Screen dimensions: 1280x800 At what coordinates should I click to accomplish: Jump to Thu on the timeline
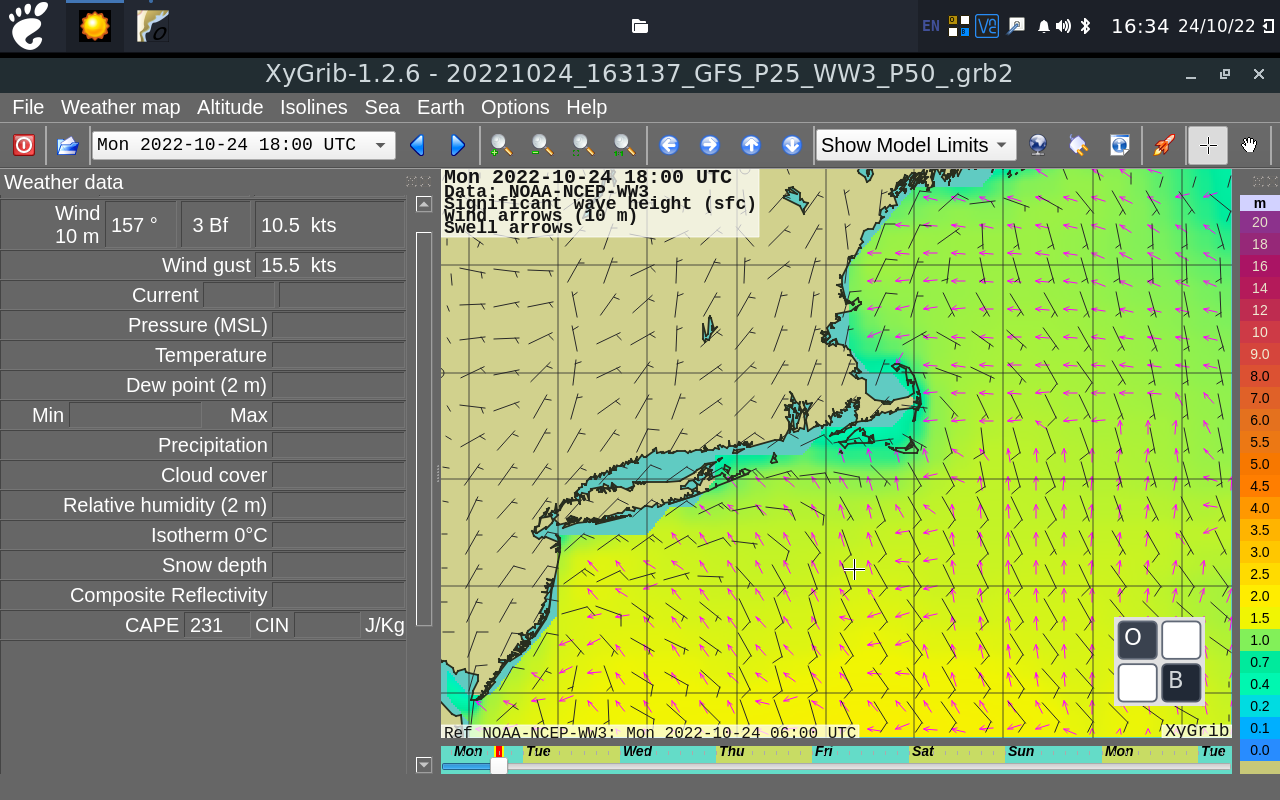pos(732,751)
